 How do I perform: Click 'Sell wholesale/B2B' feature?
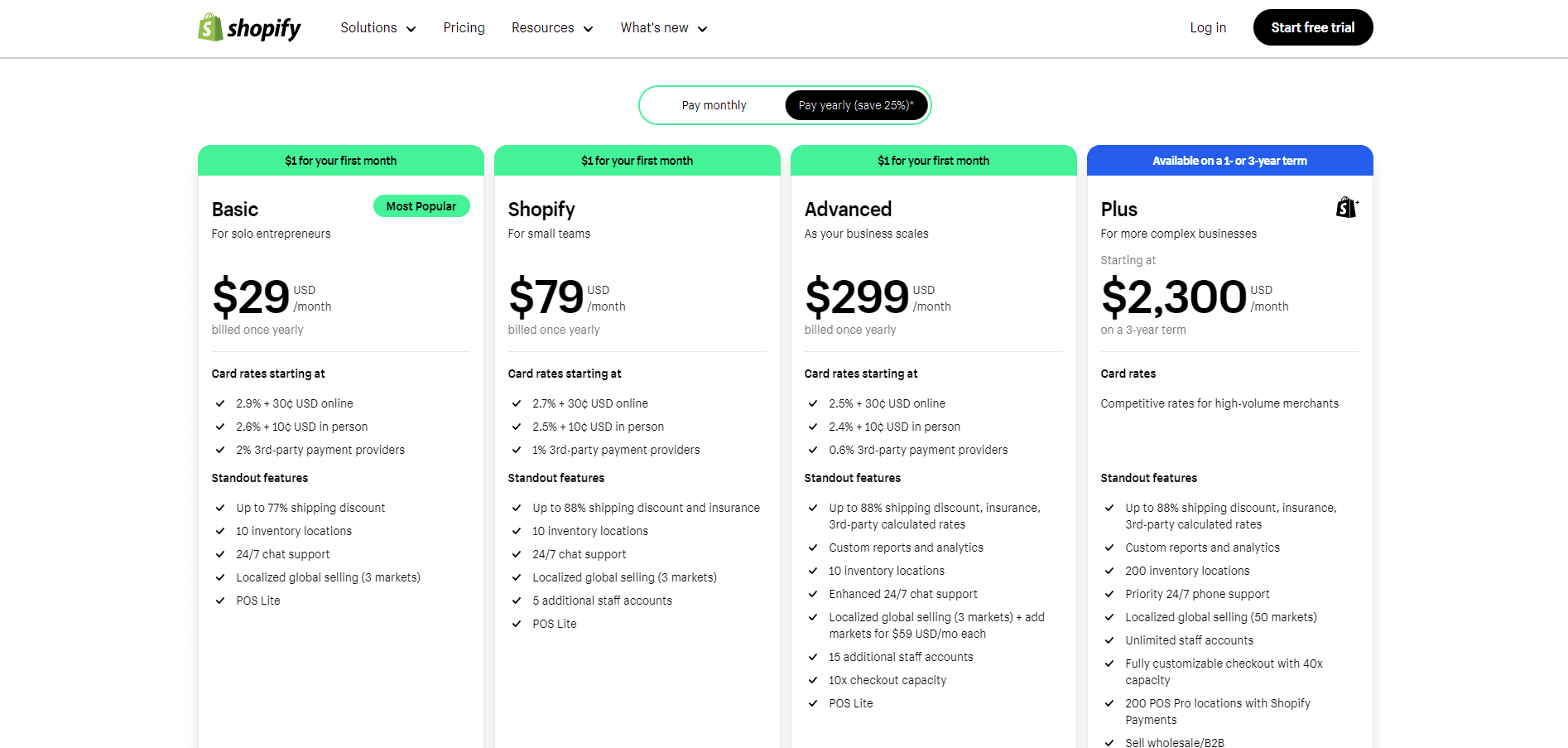pos(1175,742)
